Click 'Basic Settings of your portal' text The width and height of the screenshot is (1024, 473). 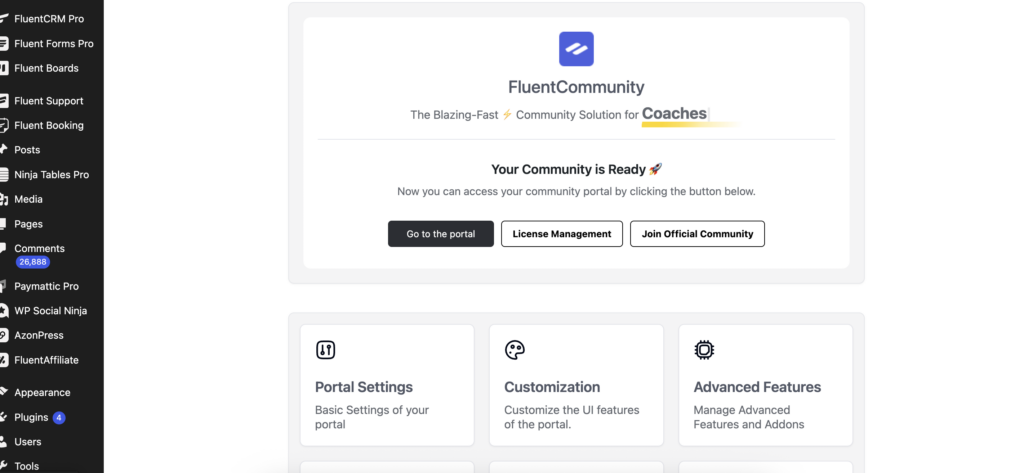(372, 417)
